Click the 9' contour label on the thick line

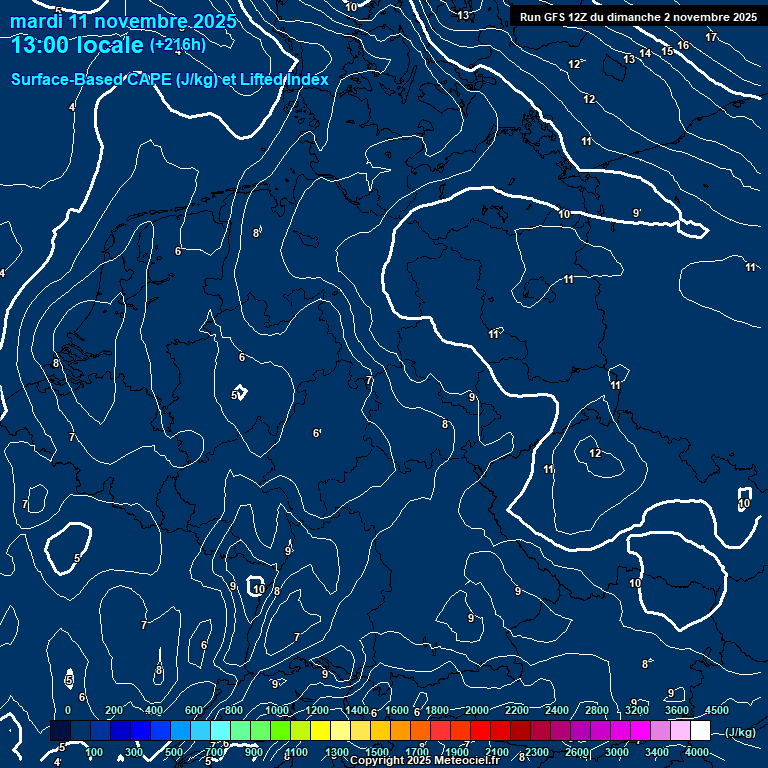(x=637, y=213)
